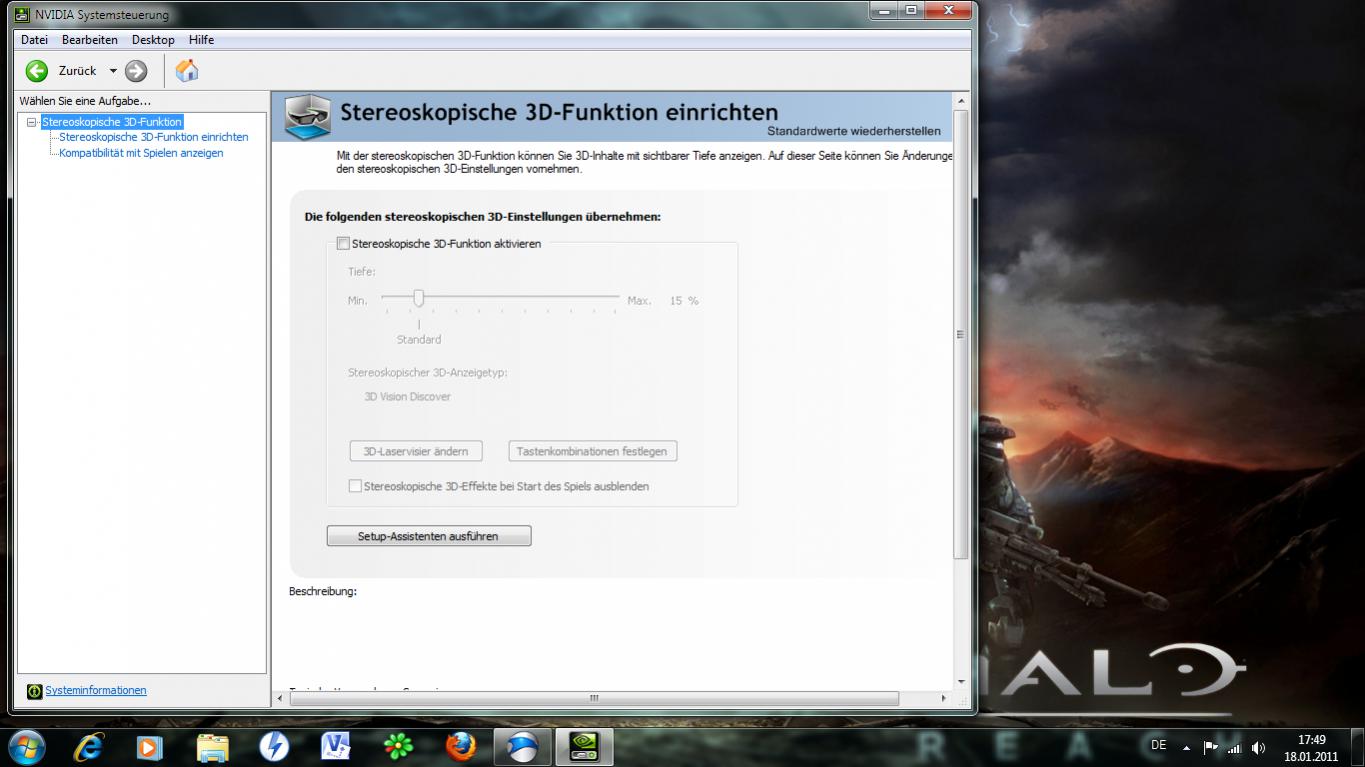Collapse Stereoskopische 3D-Funktion tree node
1365x767 pixels.
pos(32,122)
